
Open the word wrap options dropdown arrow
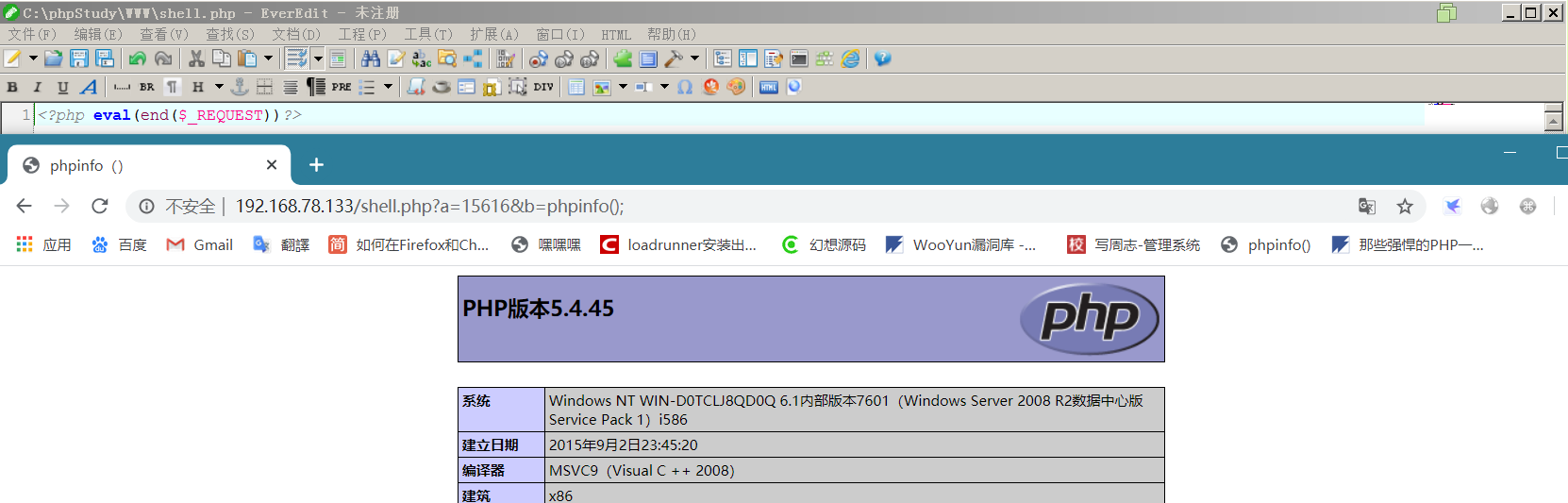tap(318, 59)
